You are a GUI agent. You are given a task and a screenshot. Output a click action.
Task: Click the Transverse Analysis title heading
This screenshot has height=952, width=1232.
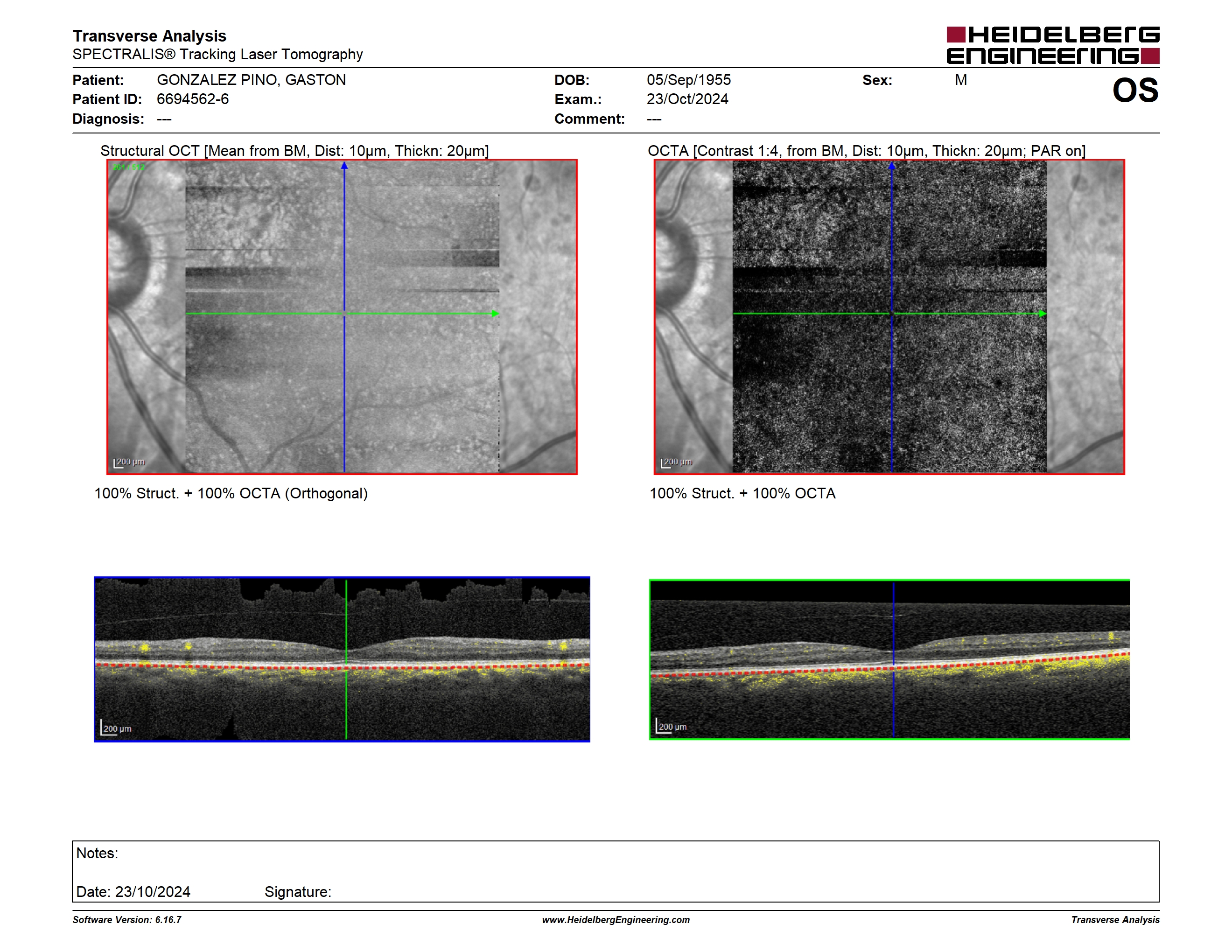click(x=149, y=36)
